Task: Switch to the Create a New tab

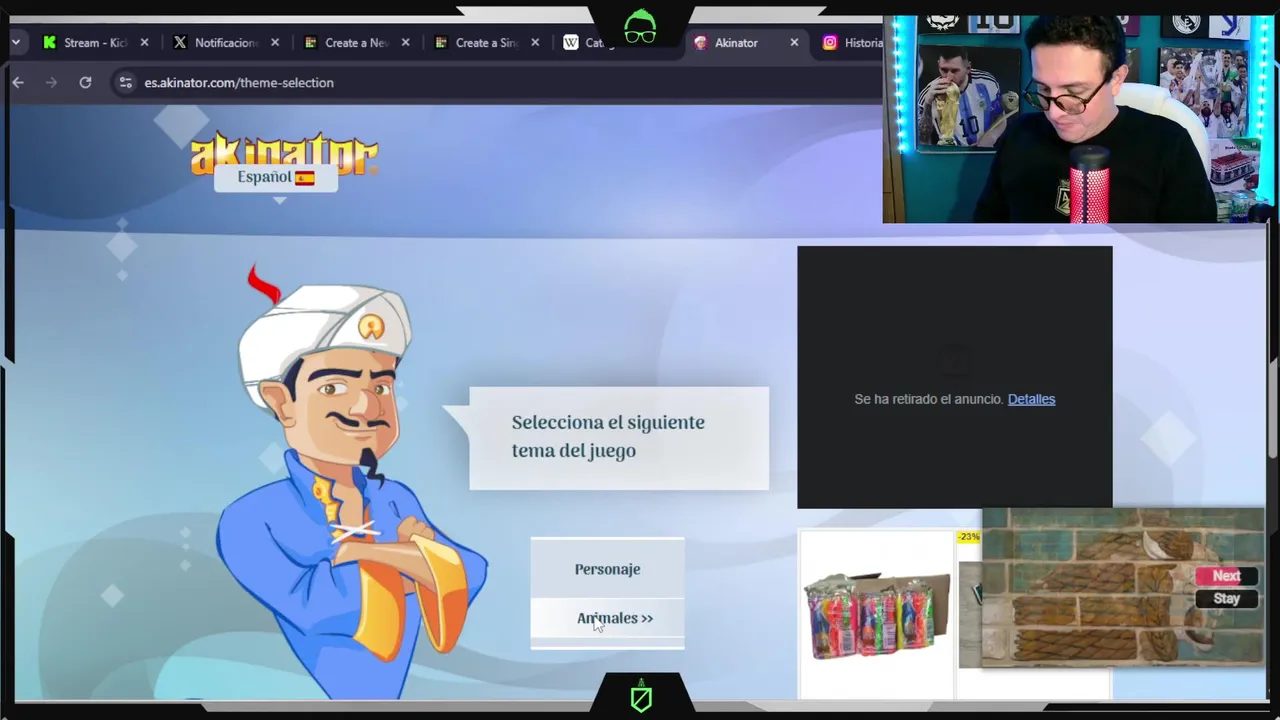Action: 356,42
